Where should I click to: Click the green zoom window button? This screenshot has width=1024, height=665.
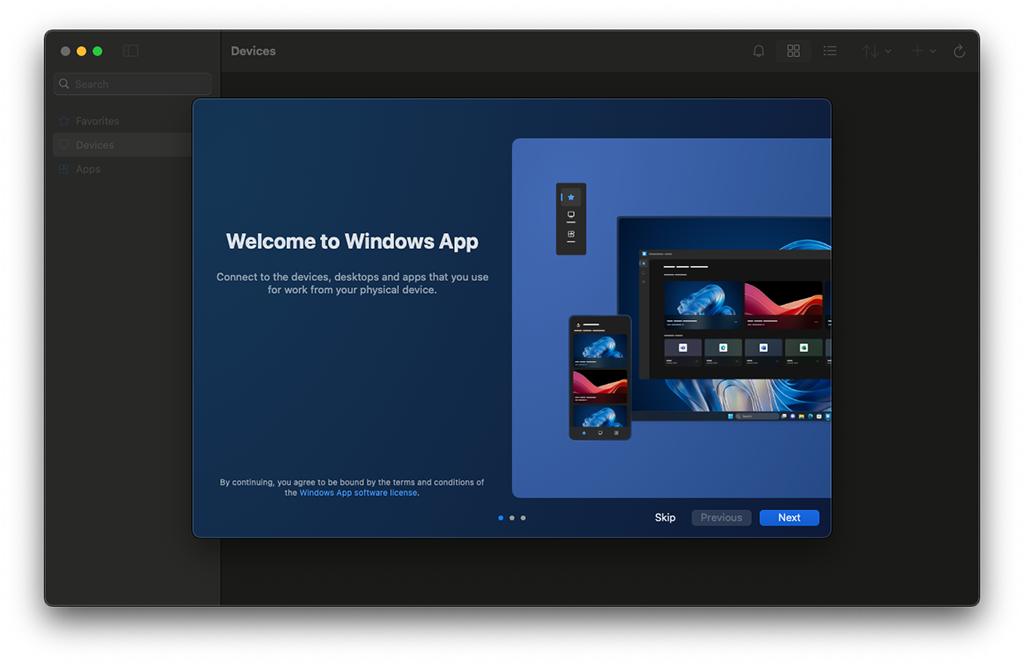point(97,51)
